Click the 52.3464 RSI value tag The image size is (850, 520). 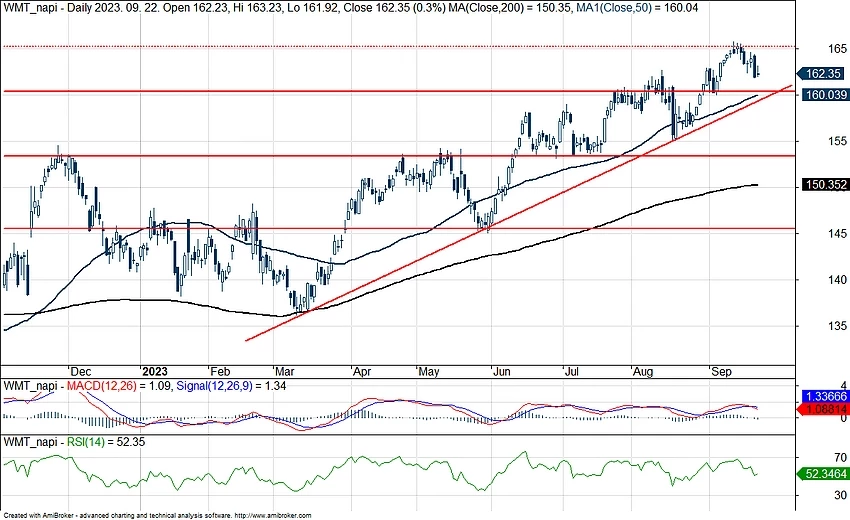822,474
